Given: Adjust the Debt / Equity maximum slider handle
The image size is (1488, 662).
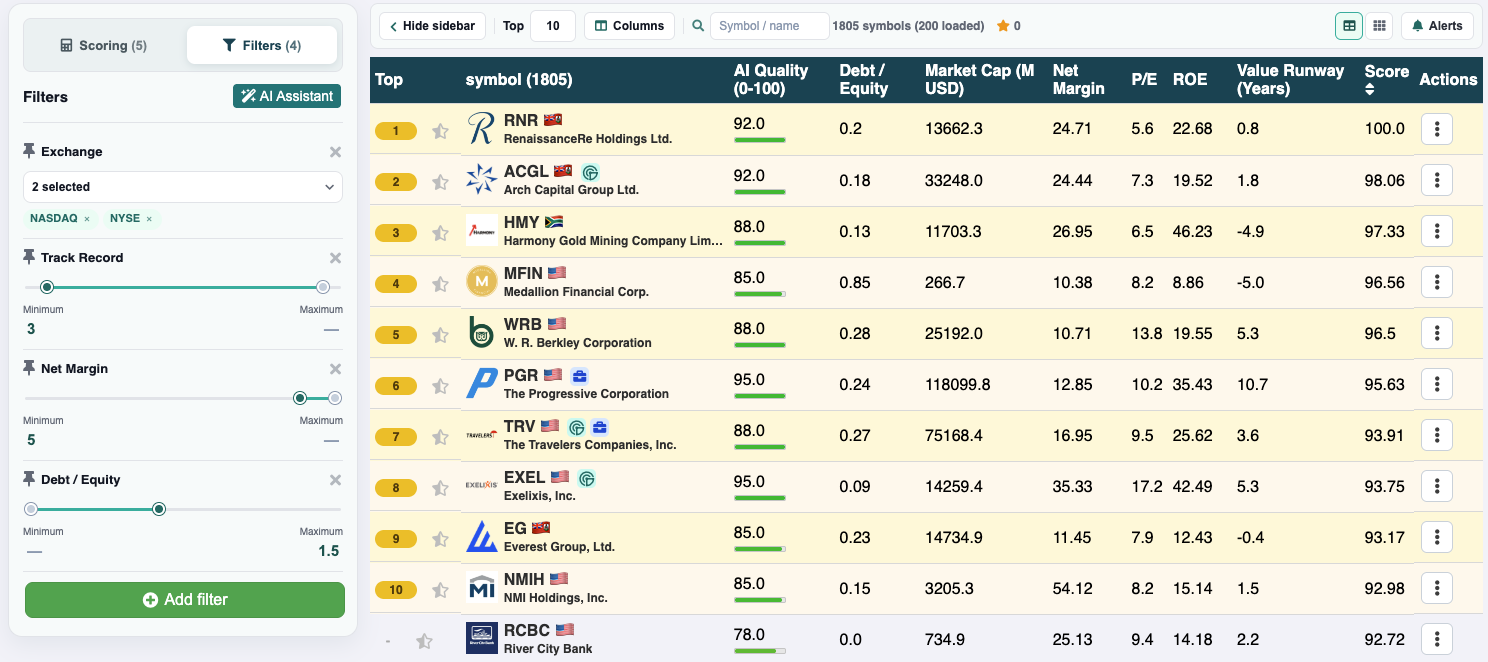Looking at the screenshot, I should (159, 509).
